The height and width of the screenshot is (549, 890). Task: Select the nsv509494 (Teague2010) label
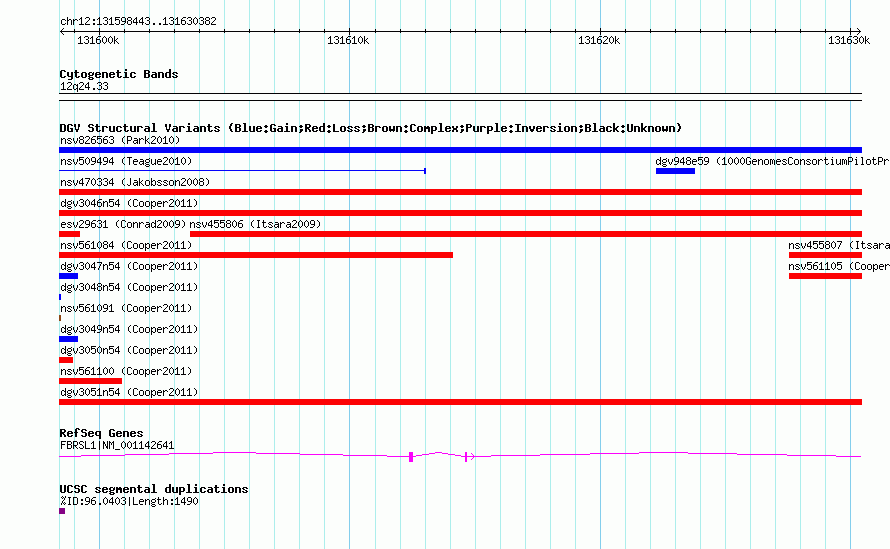pyautogui.click(x=126, y=161)
